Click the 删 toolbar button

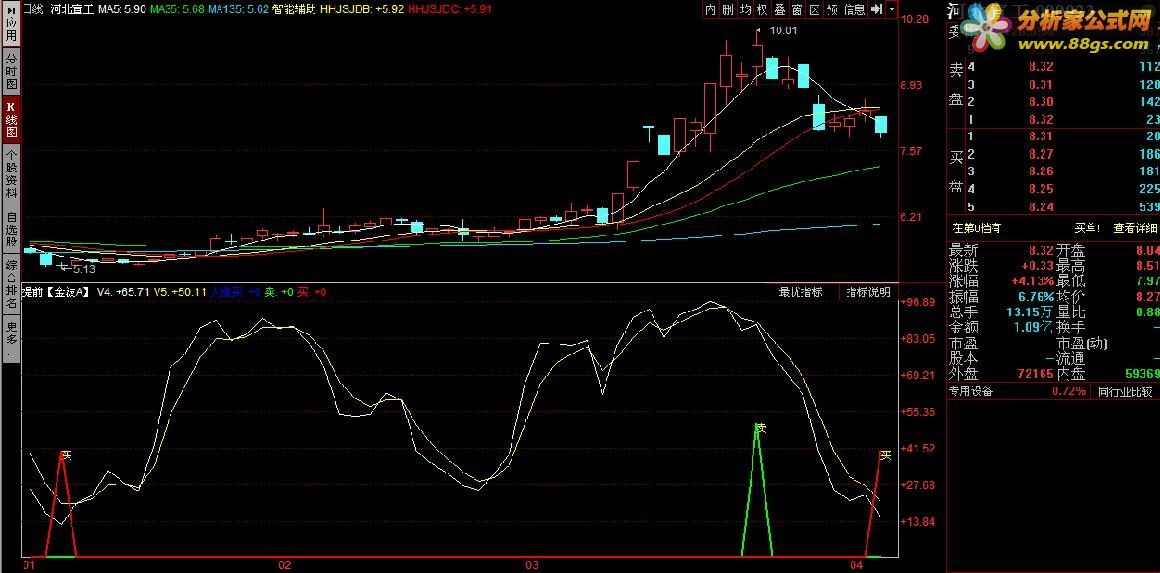click(728, 10)
